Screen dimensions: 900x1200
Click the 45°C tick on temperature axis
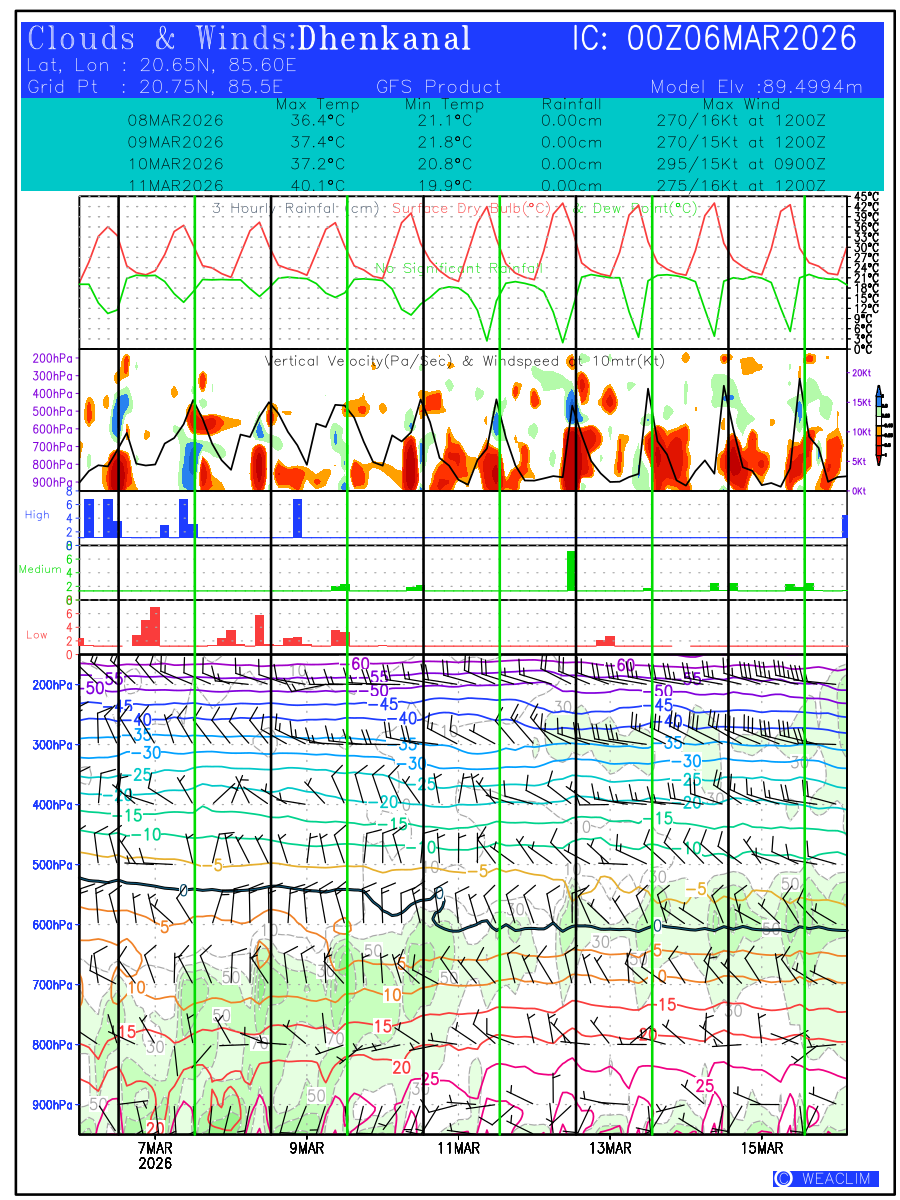coord(866,198)
